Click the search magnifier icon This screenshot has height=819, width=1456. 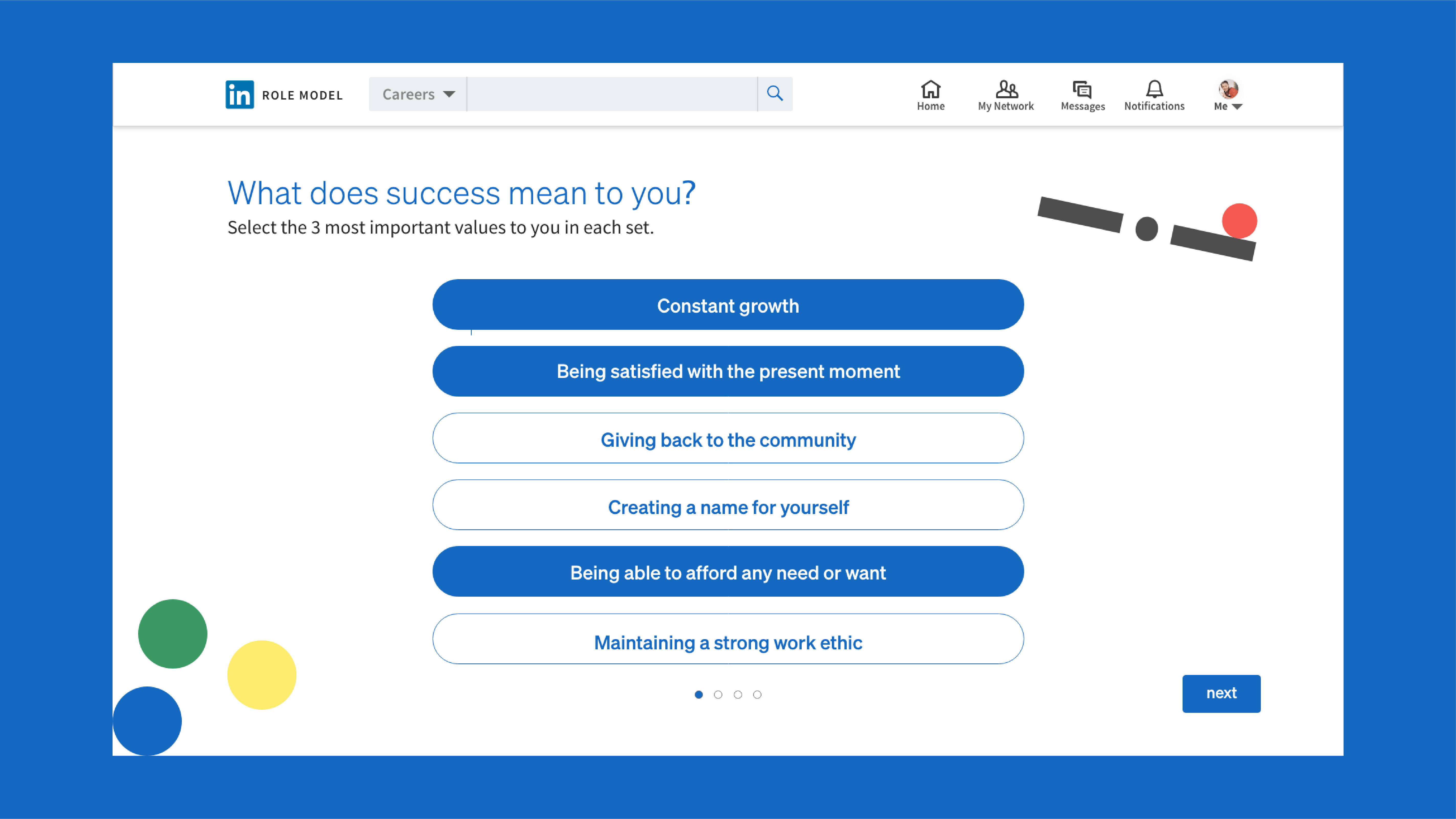(775, 93)
